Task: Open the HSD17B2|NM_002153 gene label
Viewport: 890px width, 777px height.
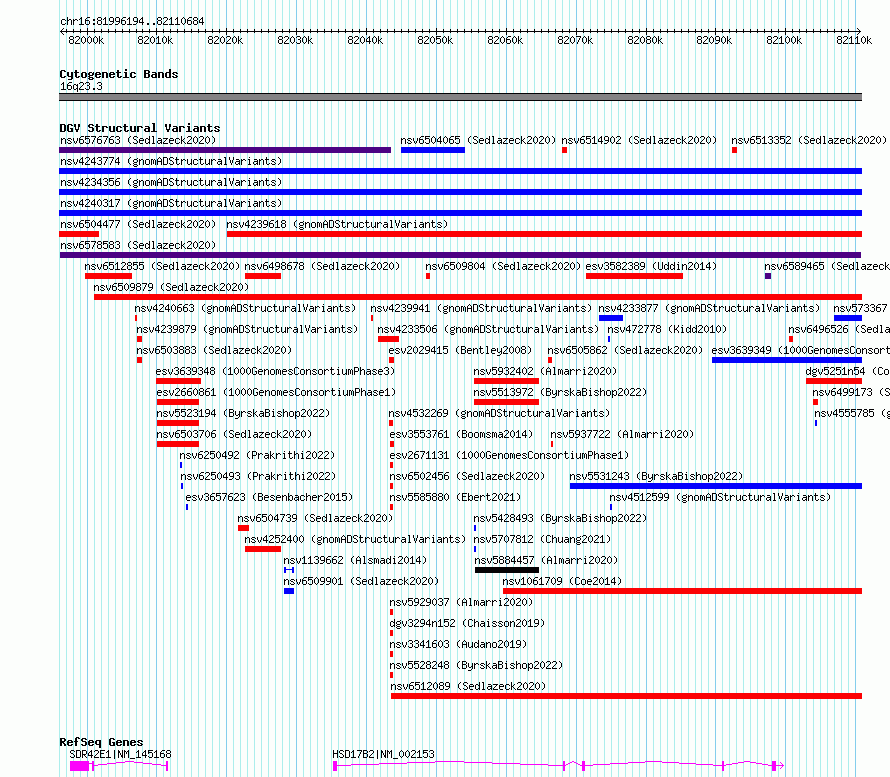Action: (383, 754)
